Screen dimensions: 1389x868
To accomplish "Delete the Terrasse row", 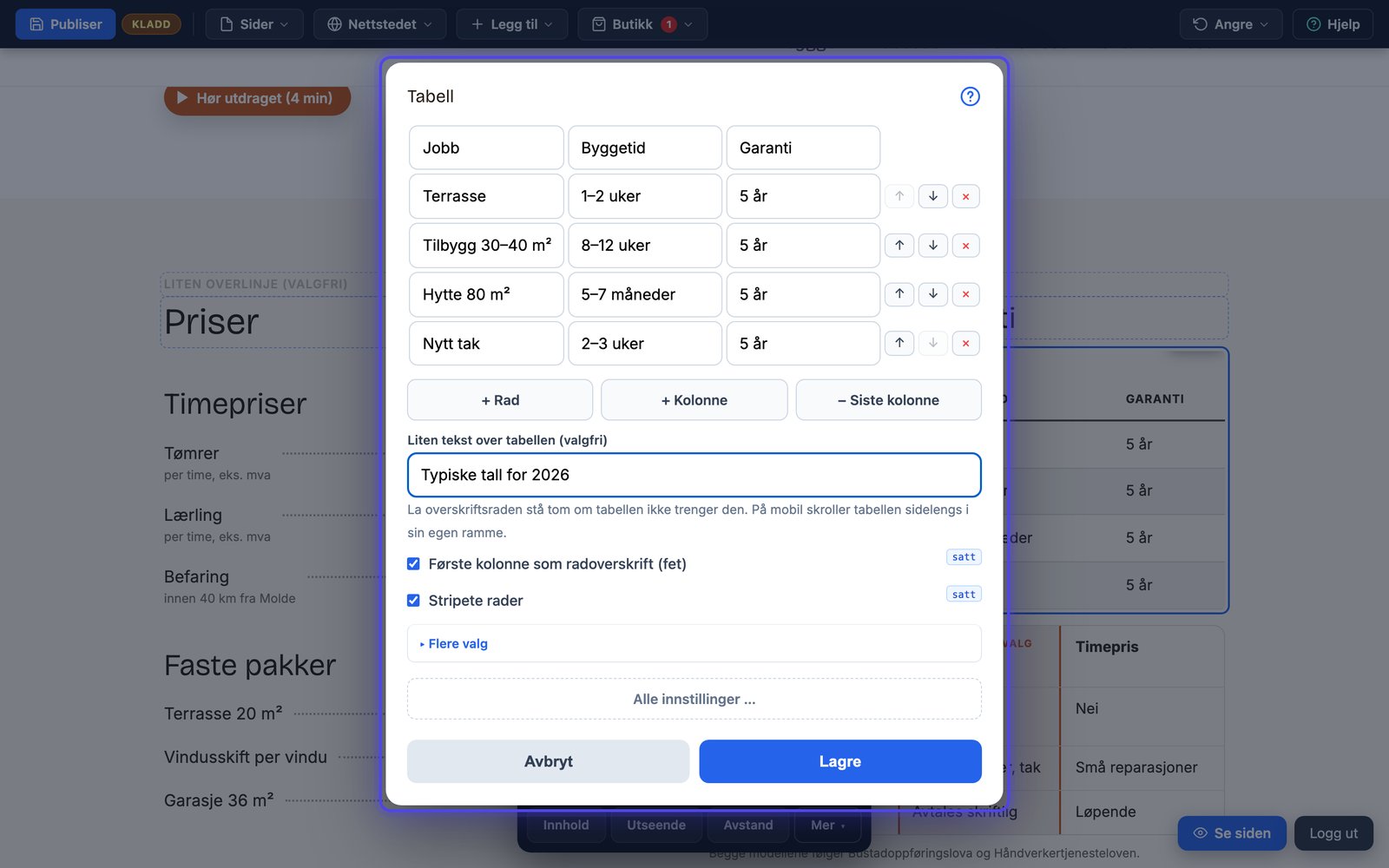I will (x=965, y=196).
